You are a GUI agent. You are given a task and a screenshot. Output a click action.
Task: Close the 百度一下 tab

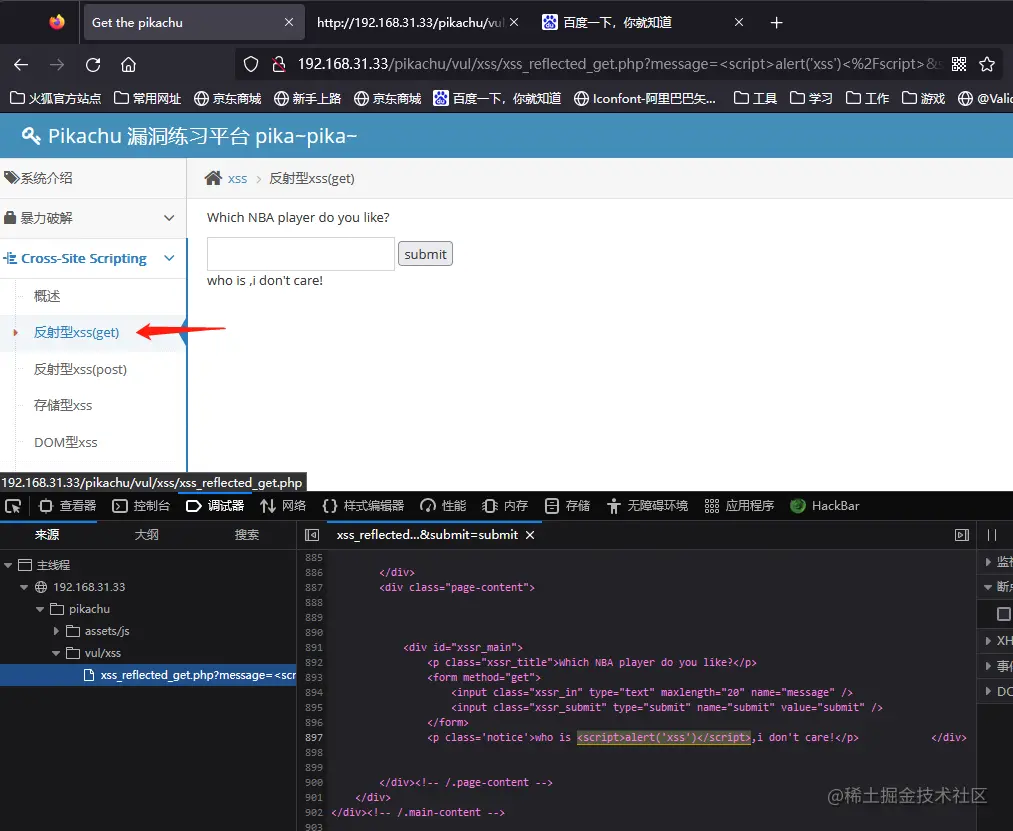pos(738,22)
